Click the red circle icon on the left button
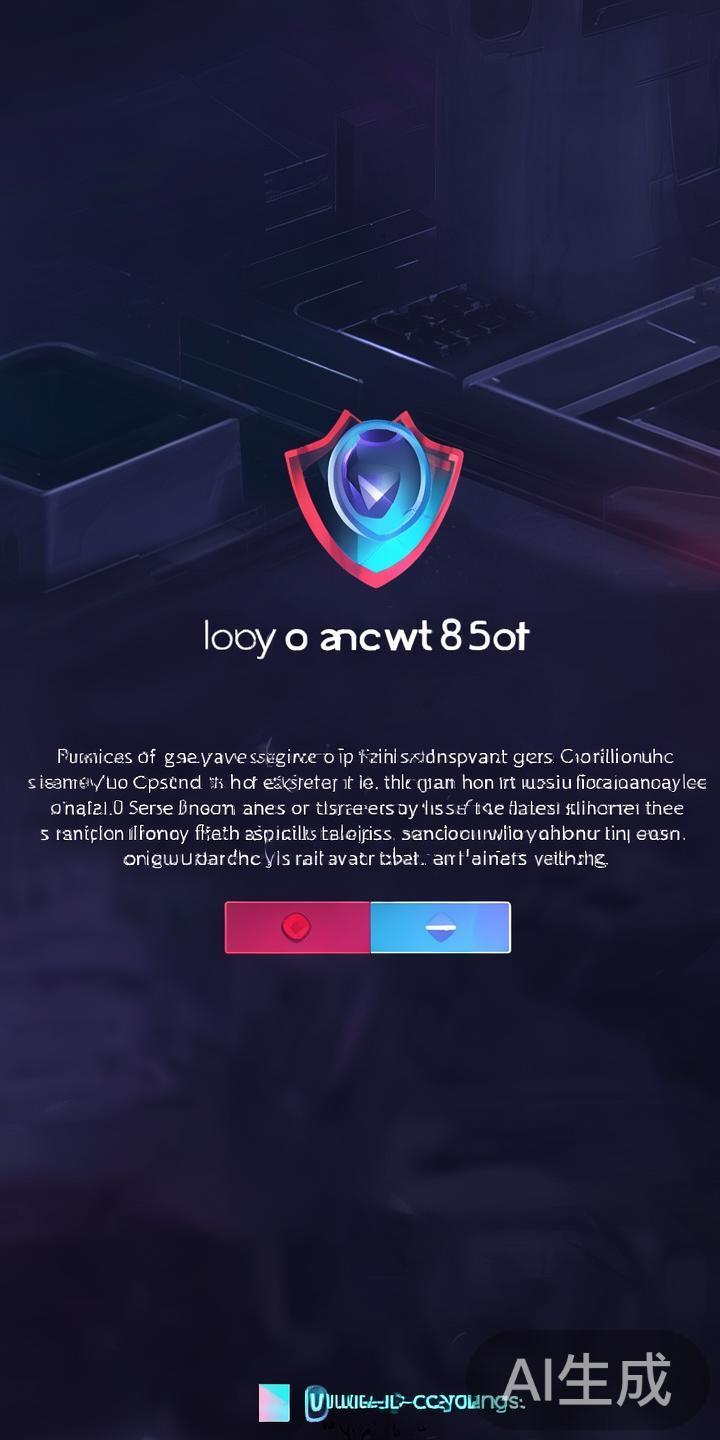The width and height of the screenshot is (720, 1440). tap(296, 927)
